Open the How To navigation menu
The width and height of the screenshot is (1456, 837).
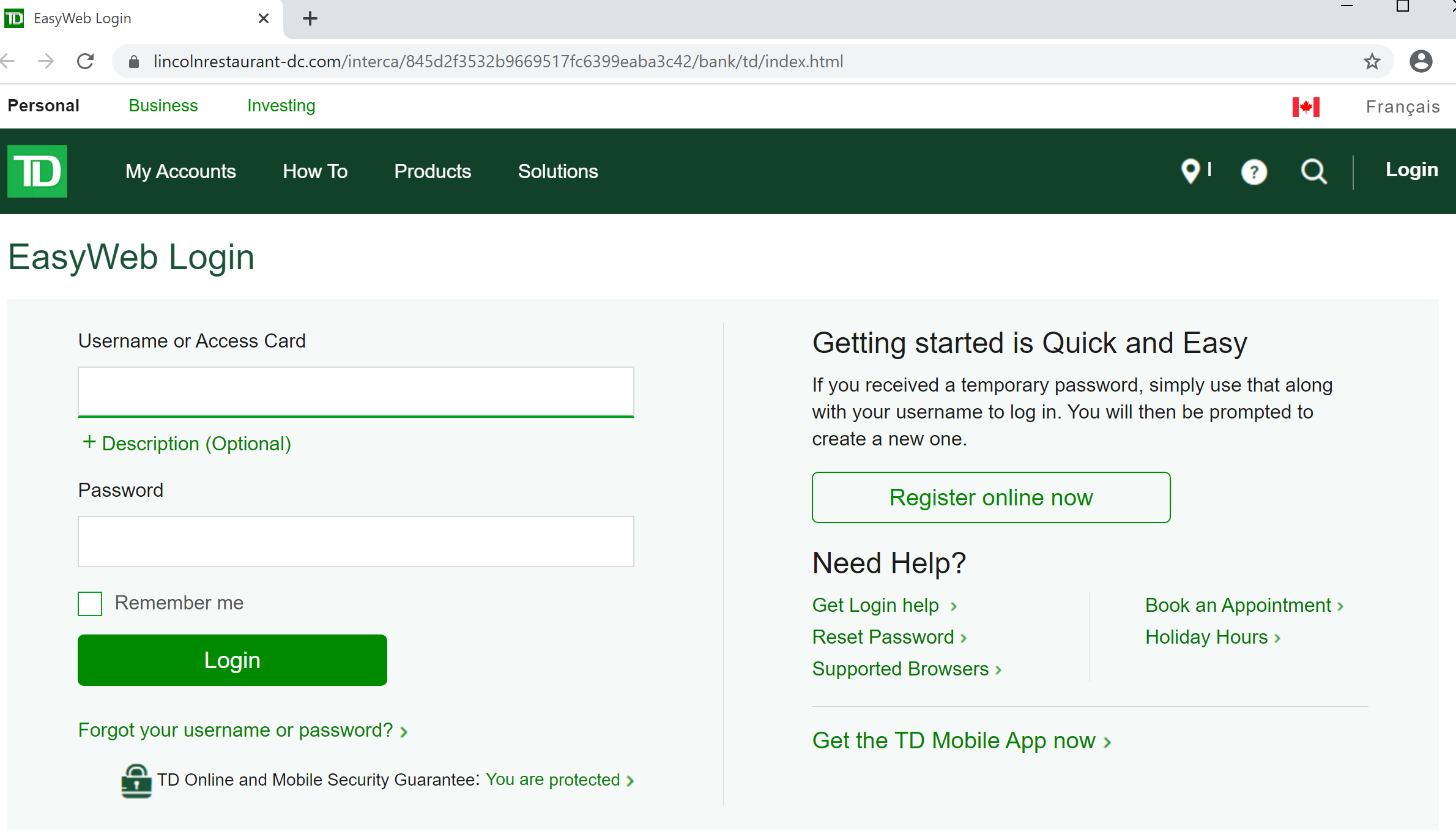[x=315, y=171]
